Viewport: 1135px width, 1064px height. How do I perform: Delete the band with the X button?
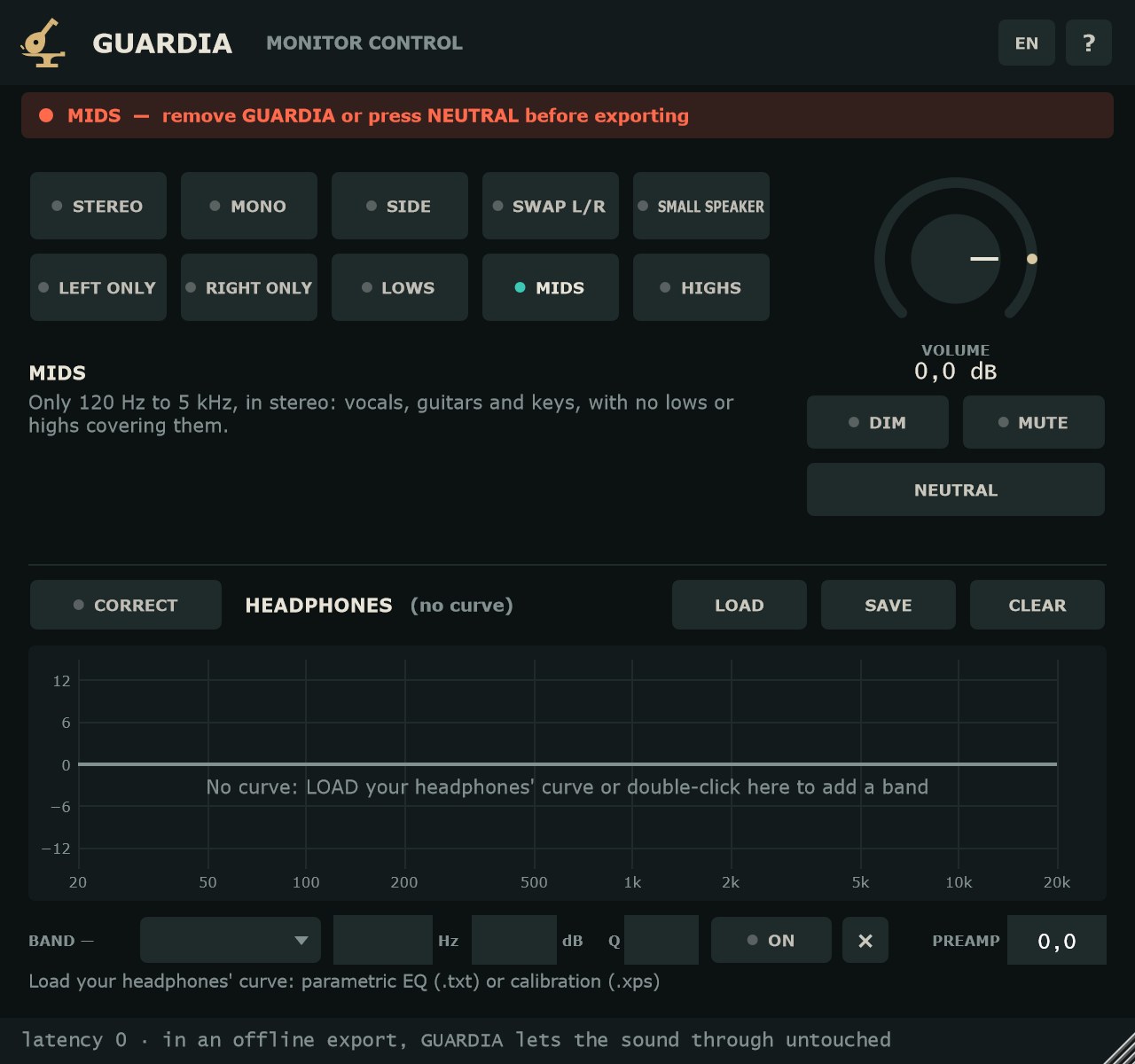click(x=865, y=940)
